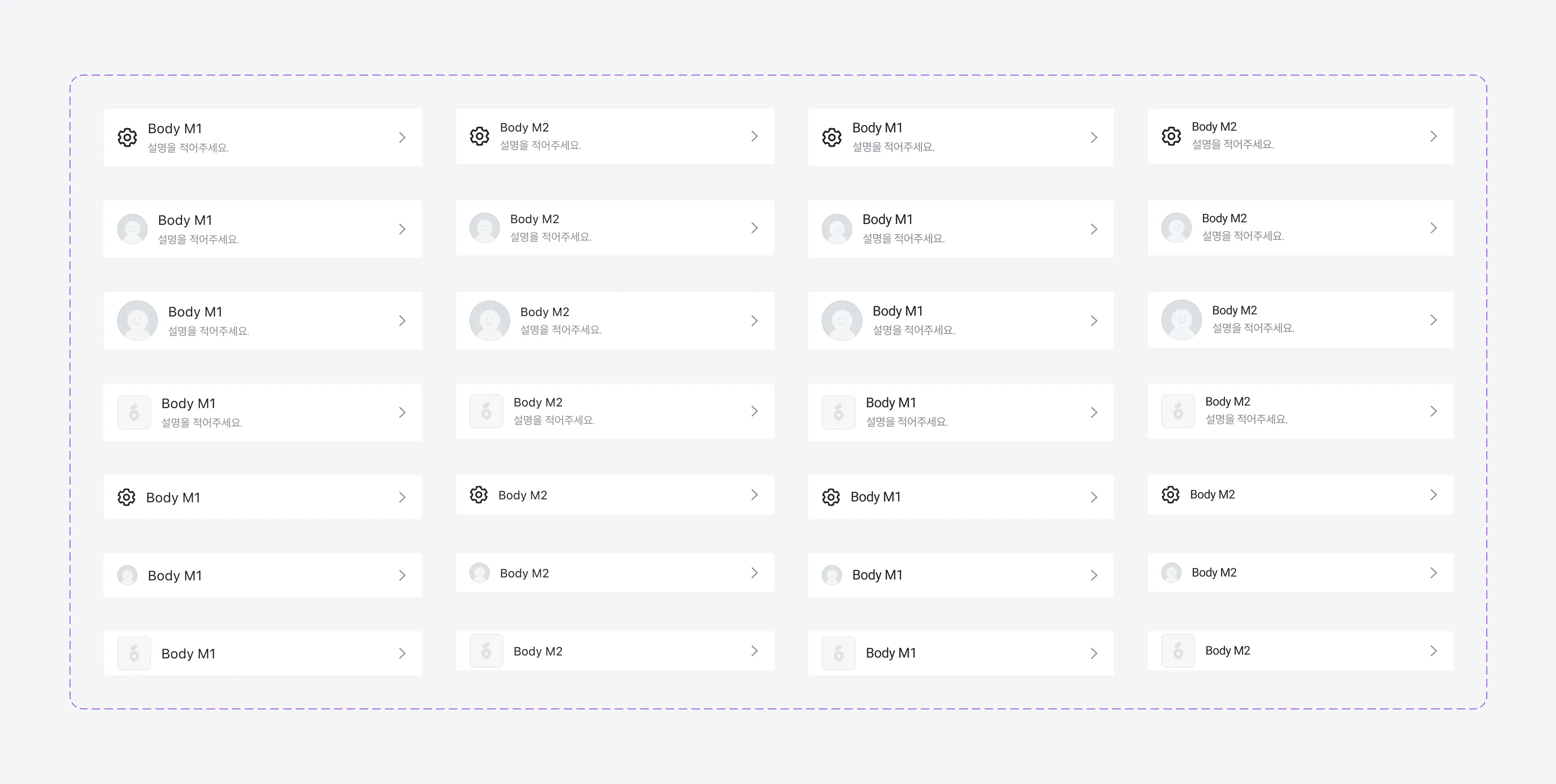Open chevron on title-only gear Body M1, first column
Image resolution: width=1556 pixels, height=784 pixels.
(402, 497)
